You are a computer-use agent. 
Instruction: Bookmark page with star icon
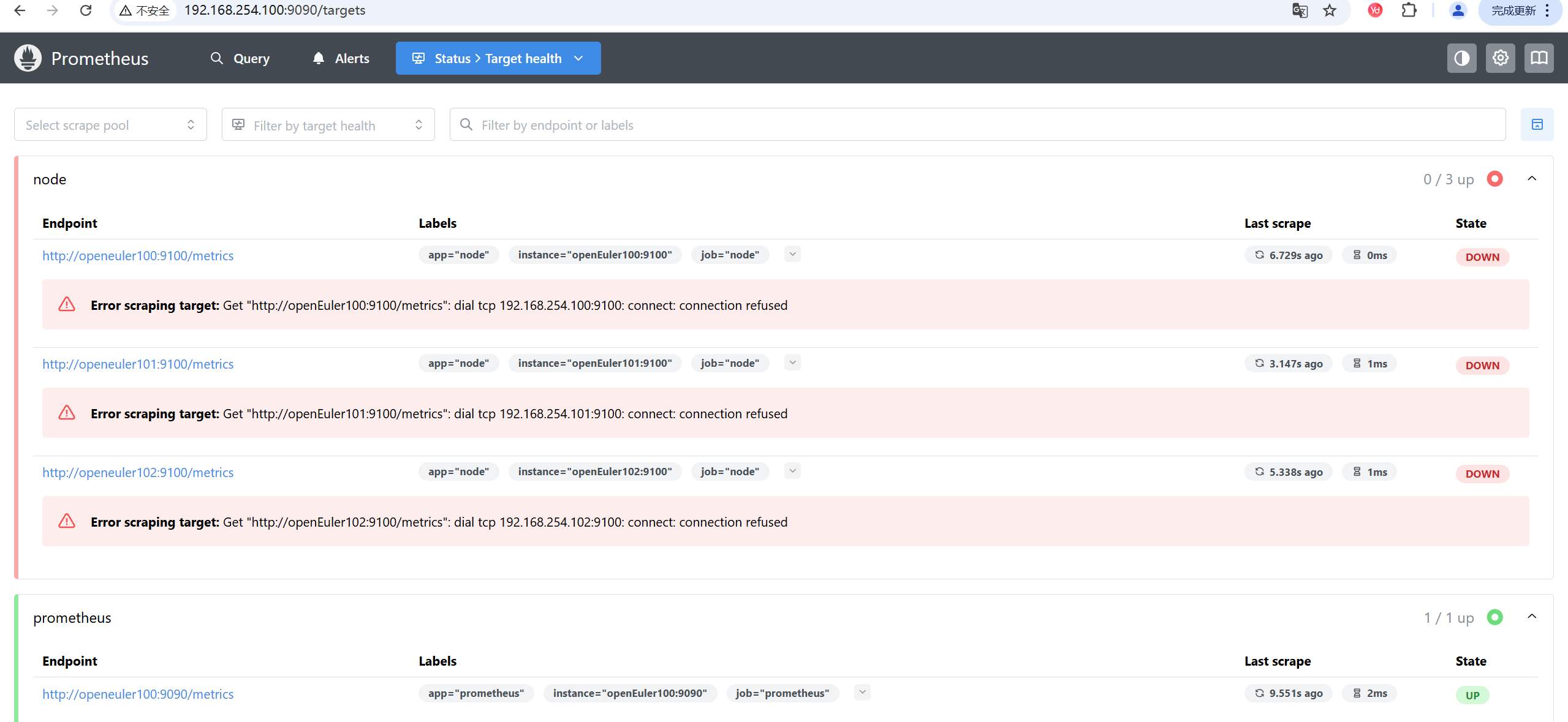(x=1329, y=10)
